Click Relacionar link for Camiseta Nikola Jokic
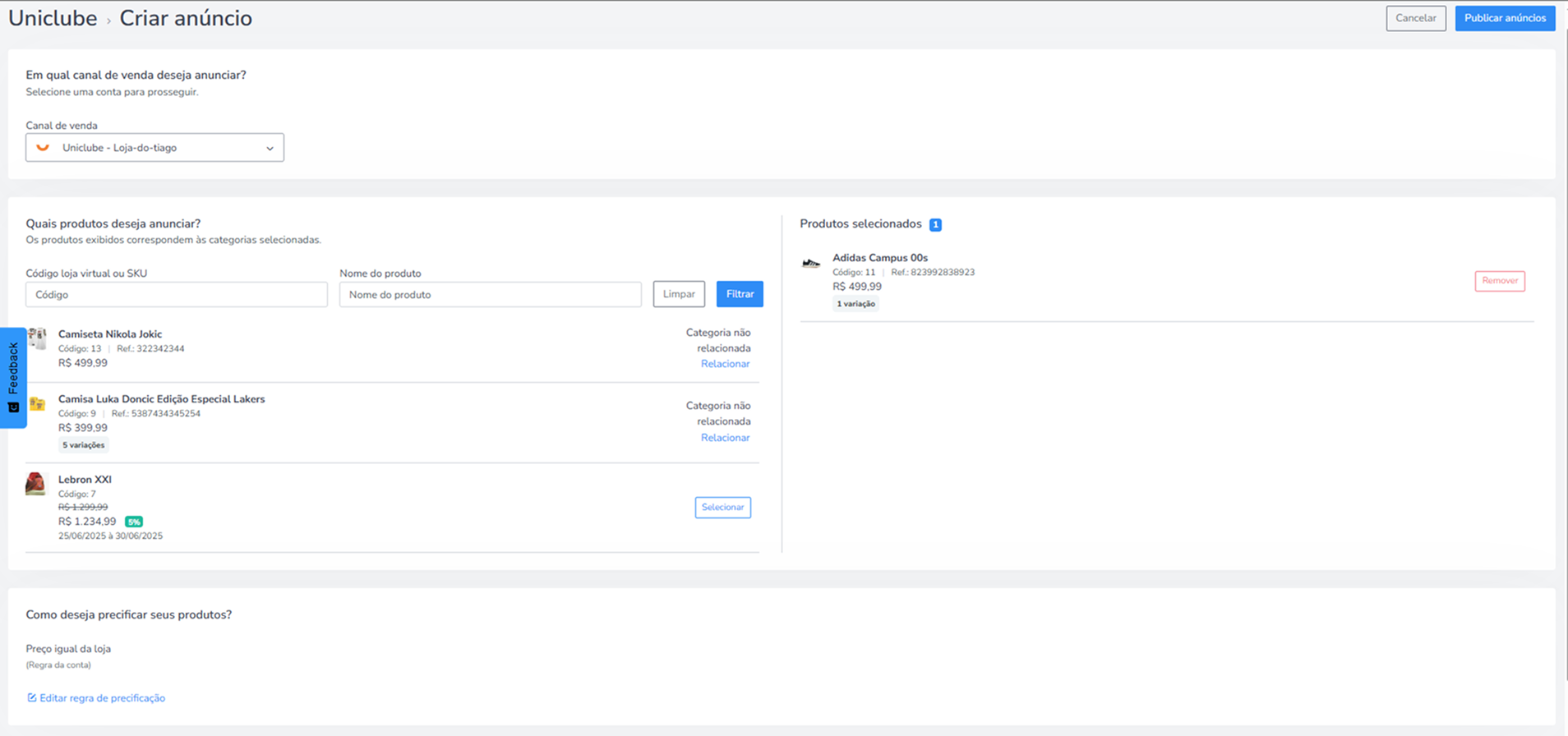This screenshot has height=736, width=1568. click(x=725, y=364)
